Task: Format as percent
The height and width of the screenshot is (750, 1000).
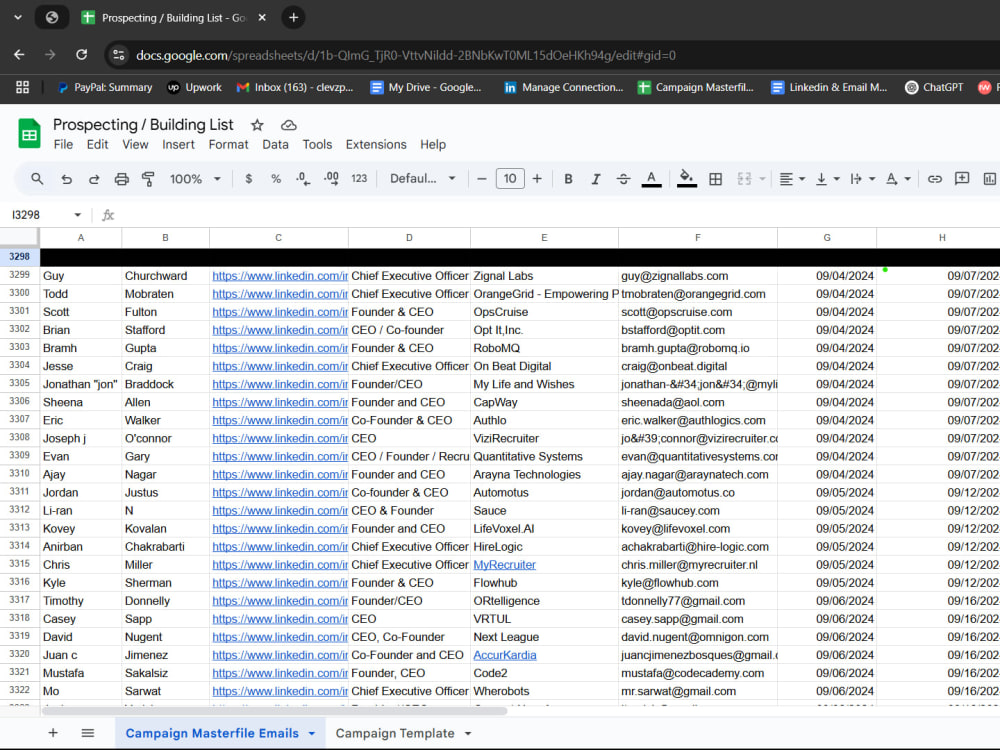Action: pos(276,179)
